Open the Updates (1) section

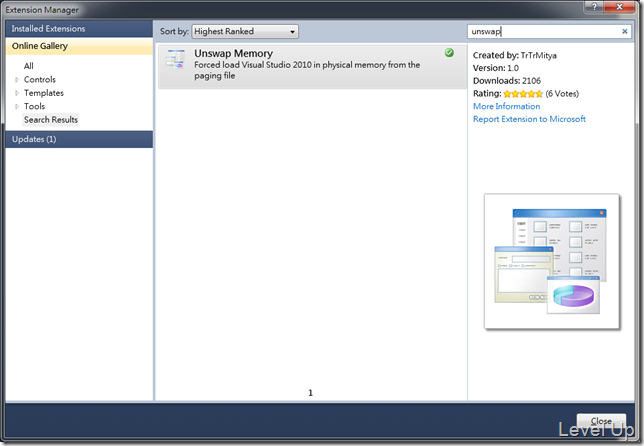coord(79,139)
